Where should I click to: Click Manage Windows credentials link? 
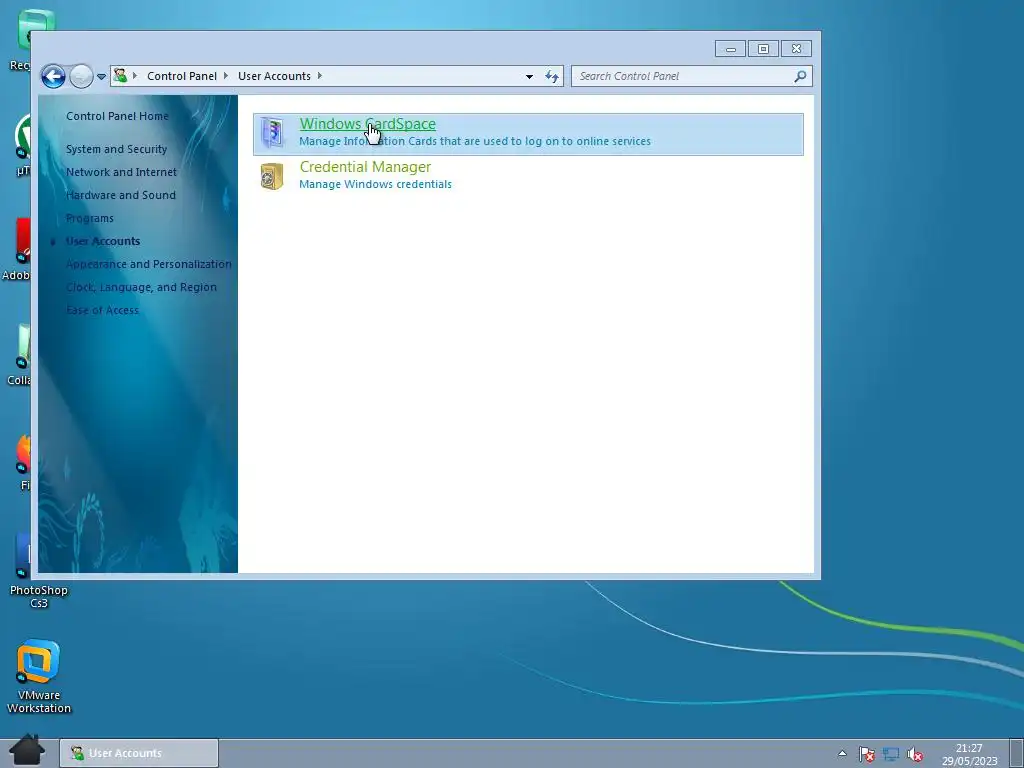(376, 184)
